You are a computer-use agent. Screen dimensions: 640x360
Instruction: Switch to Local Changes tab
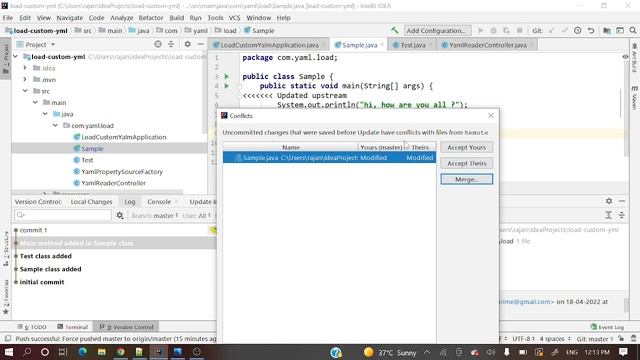pos(91,202)
